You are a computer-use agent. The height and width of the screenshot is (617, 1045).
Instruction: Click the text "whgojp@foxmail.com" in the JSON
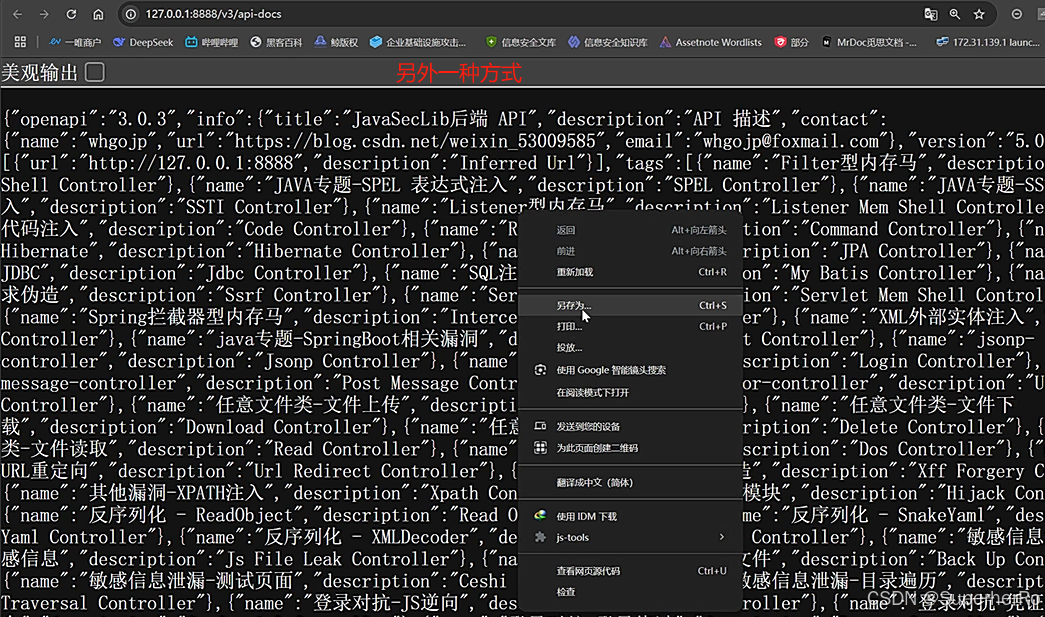tap(791, 141)
